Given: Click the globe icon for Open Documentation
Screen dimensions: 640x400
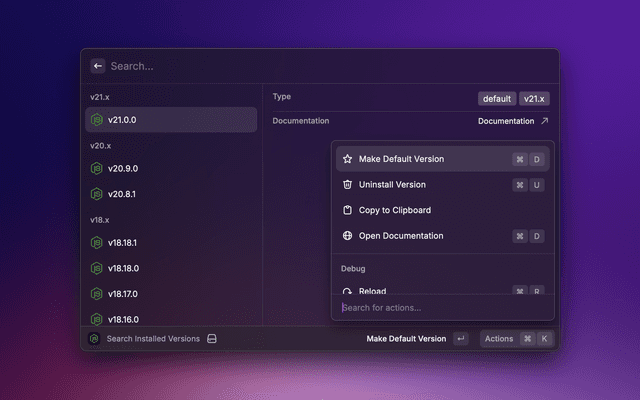Looking at the screenshot, I should click(x=347, y=236).
